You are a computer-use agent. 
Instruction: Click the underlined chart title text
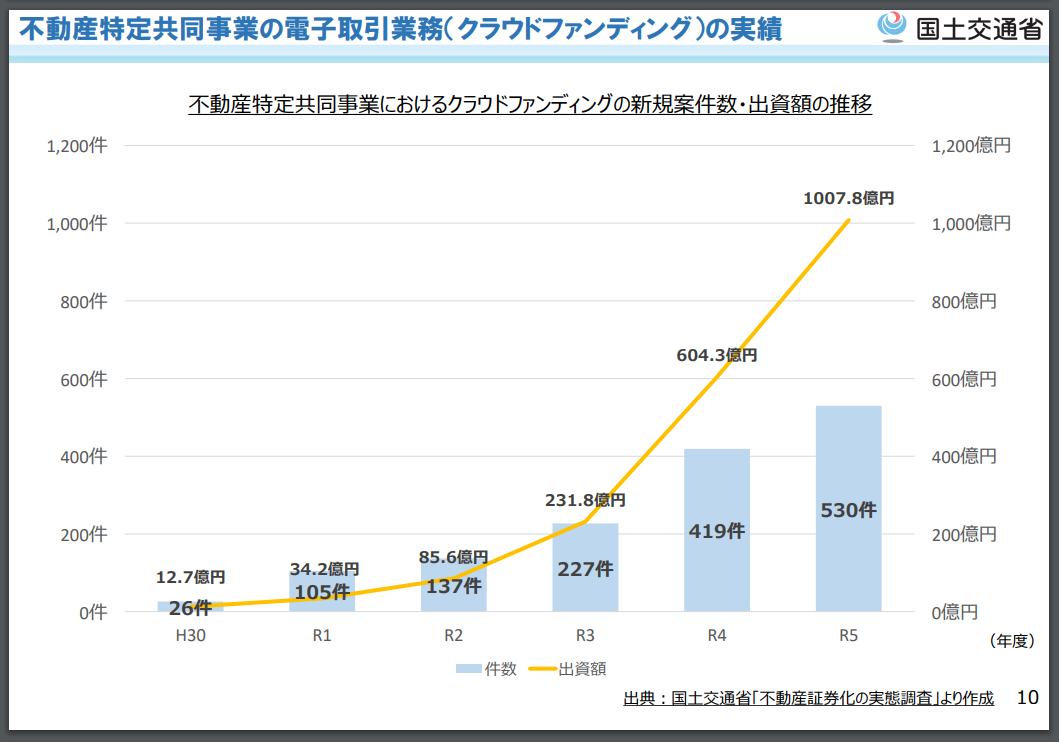click(530, 104)
